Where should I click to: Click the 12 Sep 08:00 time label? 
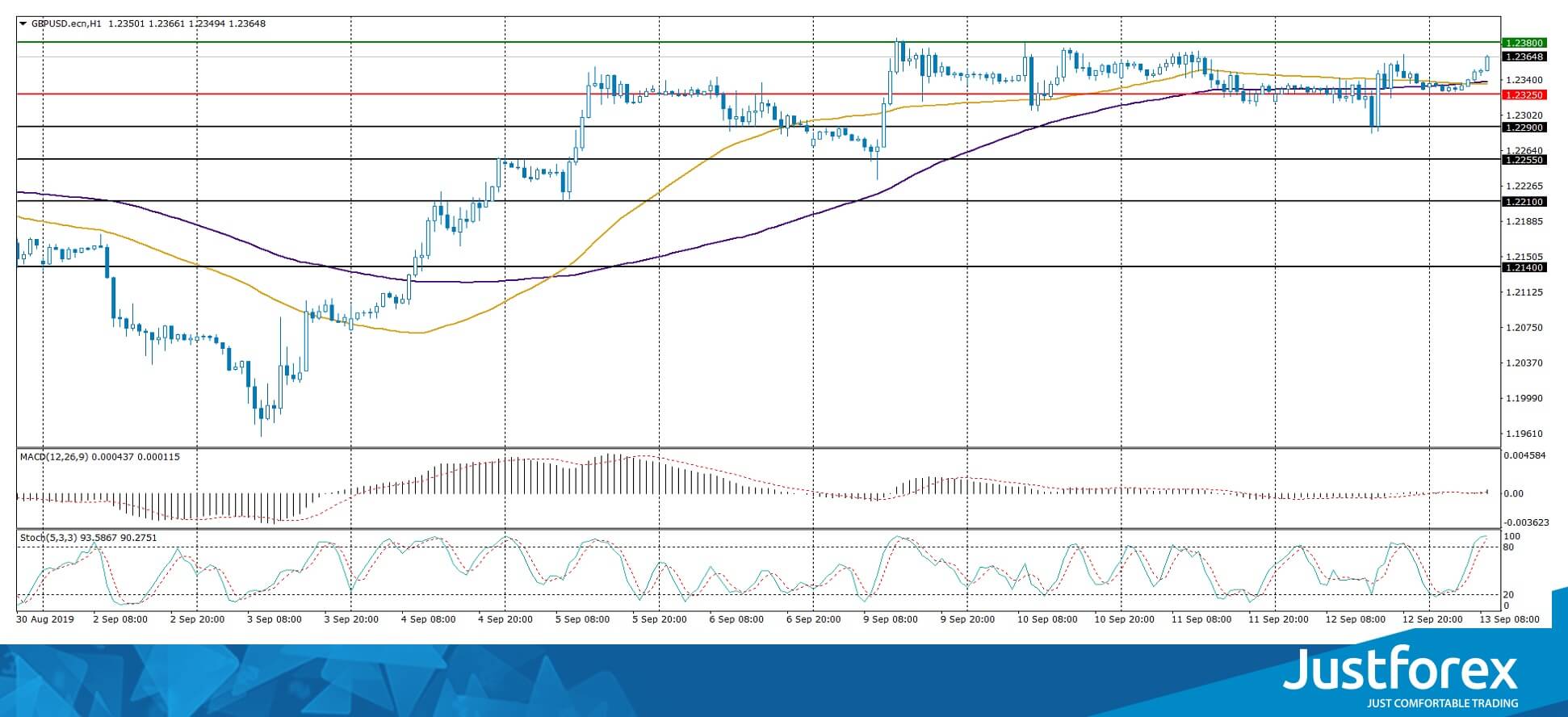1355,620
